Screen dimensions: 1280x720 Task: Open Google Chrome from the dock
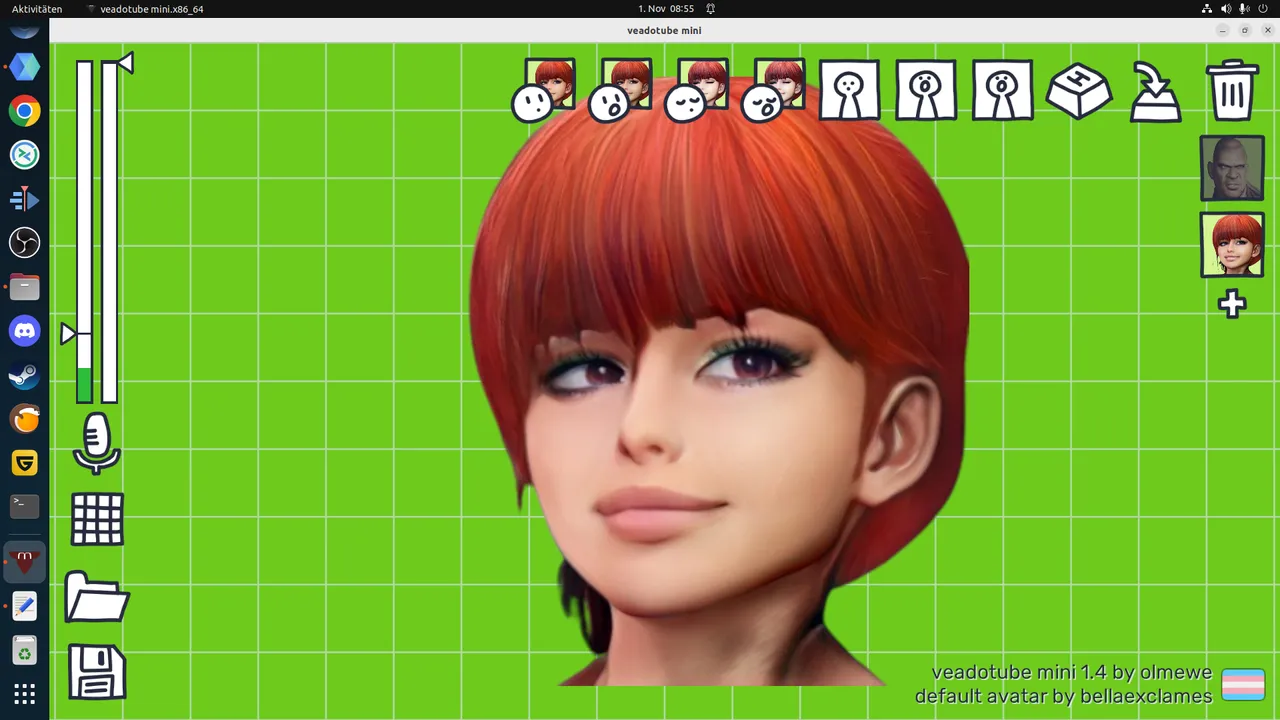pyautogui.click(x=25, y=111)
